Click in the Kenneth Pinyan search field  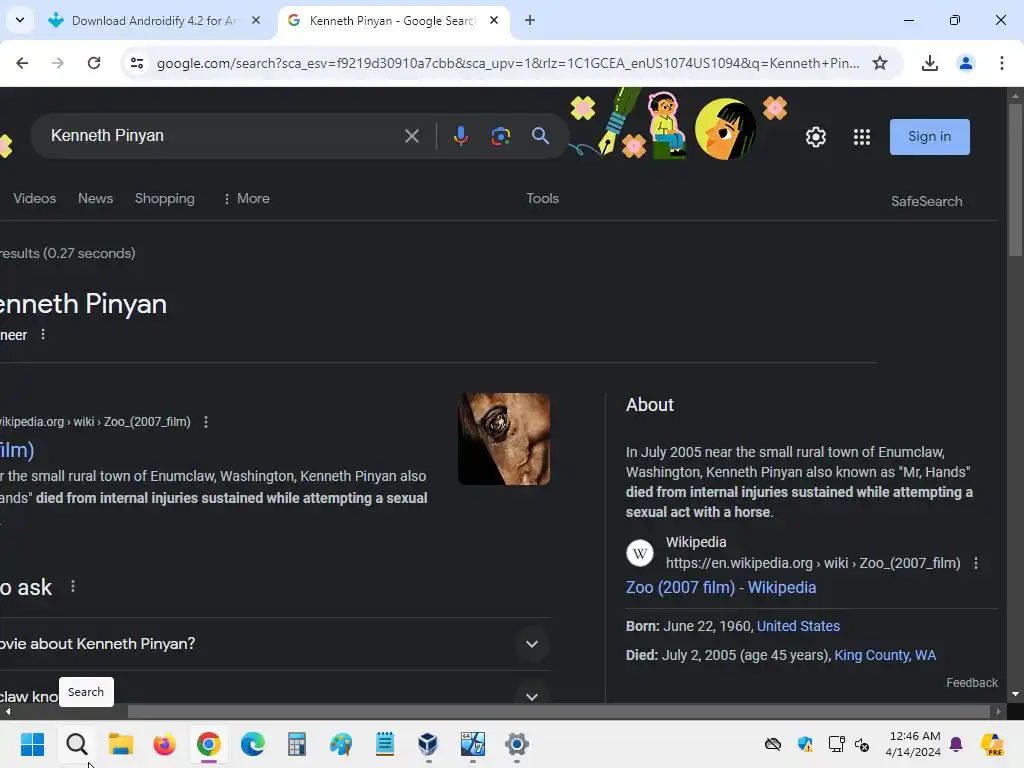222,136
